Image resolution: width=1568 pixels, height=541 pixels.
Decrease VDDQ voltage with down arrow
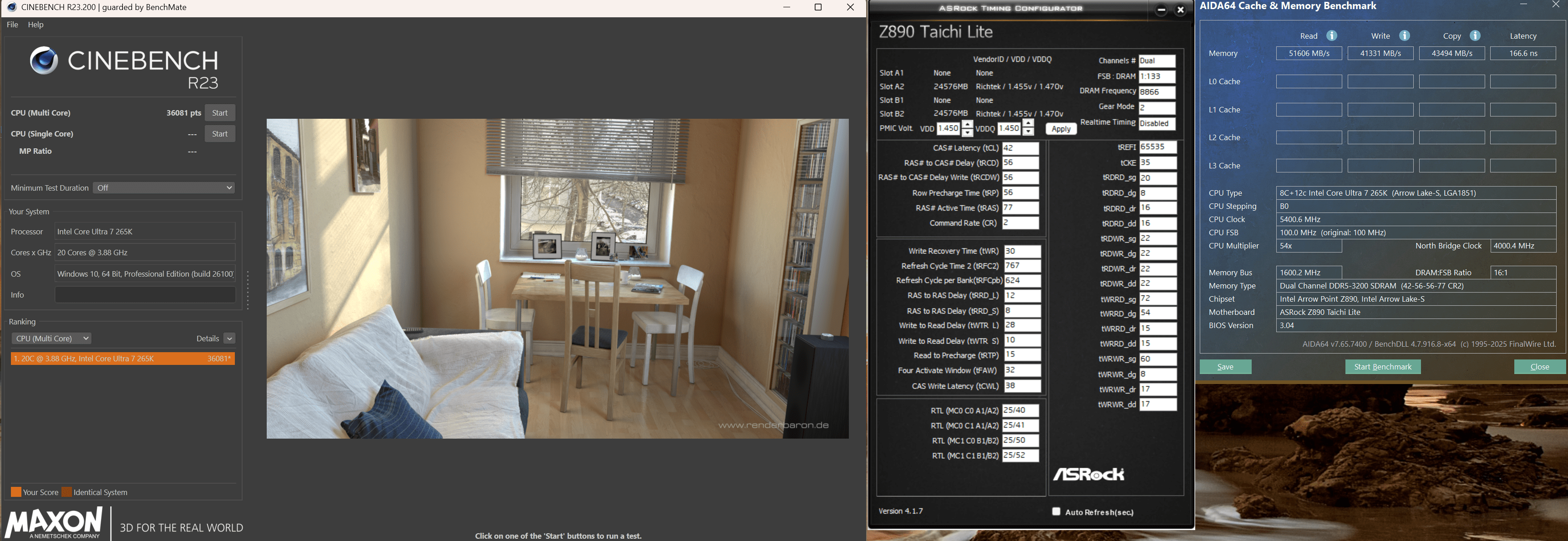[x=1028, y=132]
